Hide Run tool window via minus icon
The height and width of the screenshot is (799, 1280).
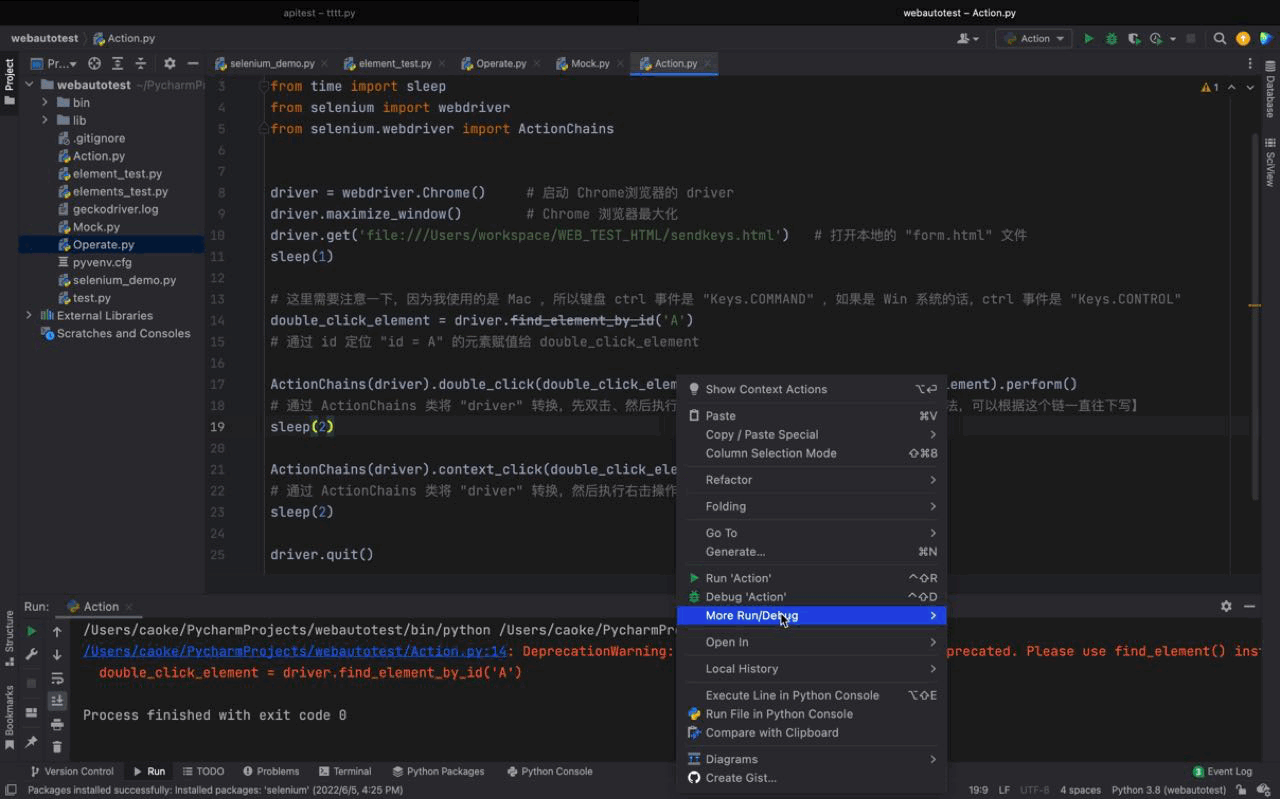click(1249, 606)
